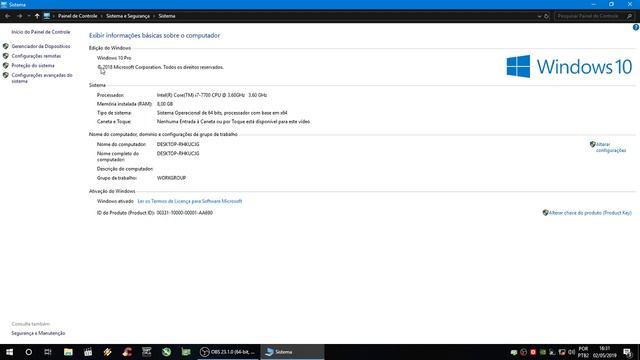Image resolution: width=640 pixels, height=360 pixels.
Task: Click the Windows 10 Pro edition text
Action: [114, 58]
